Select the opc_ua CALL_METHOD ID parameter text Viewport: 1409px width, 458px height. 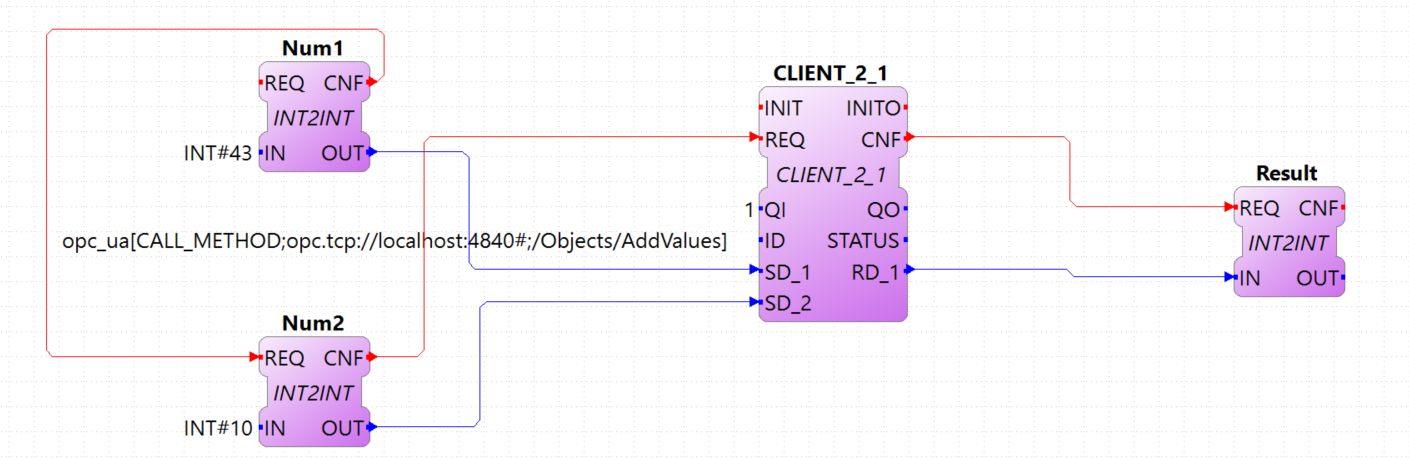[x=394, y=241]
